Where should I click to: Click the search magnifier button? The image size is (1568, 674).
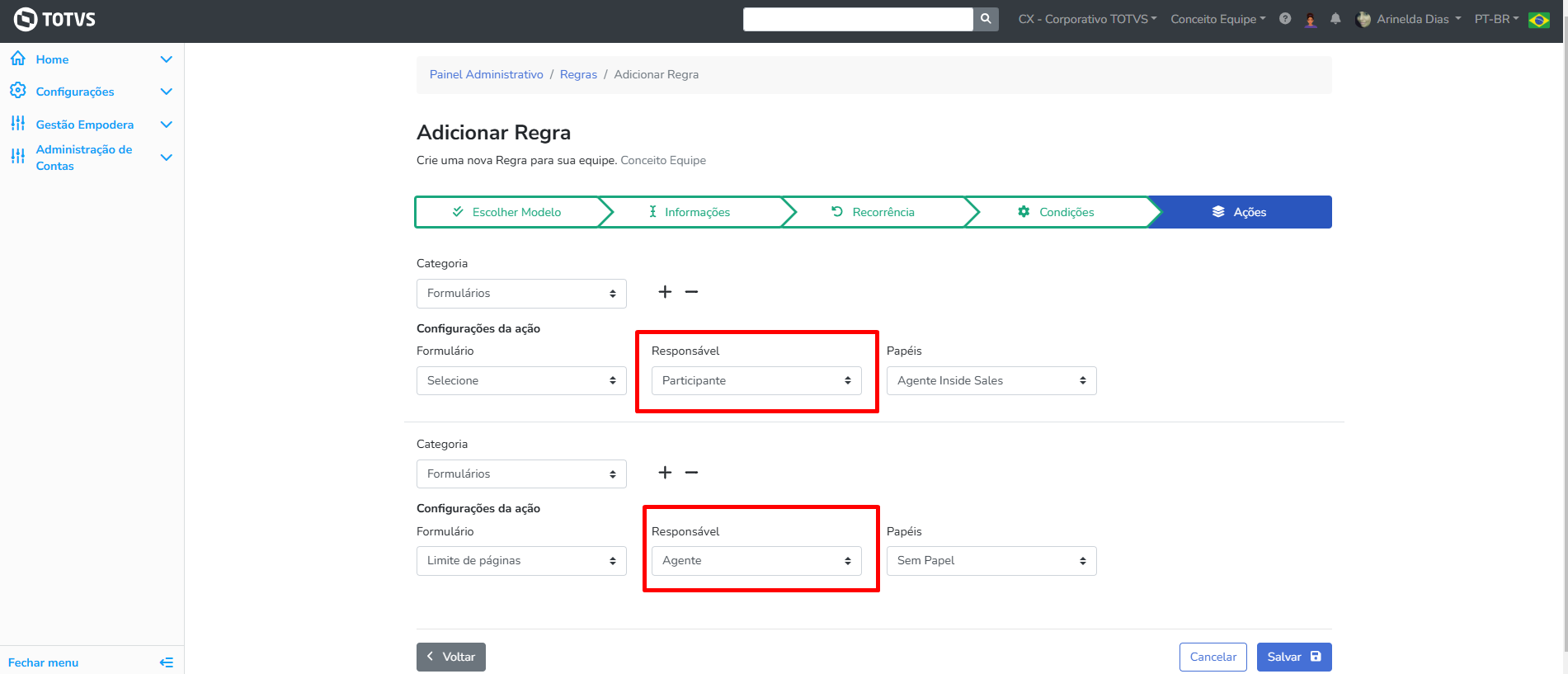click(x=986, y=19)
